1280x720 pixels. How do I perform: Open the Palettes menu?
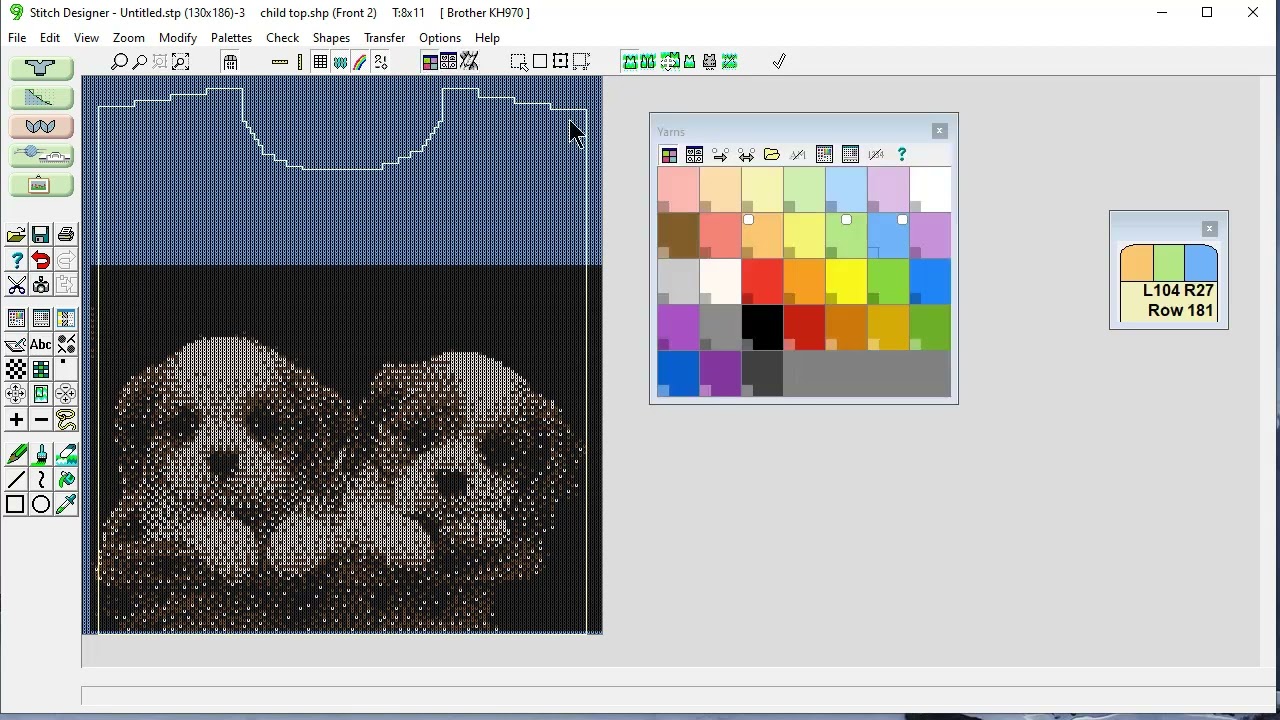pyautogui.click(x=231, y=38)
